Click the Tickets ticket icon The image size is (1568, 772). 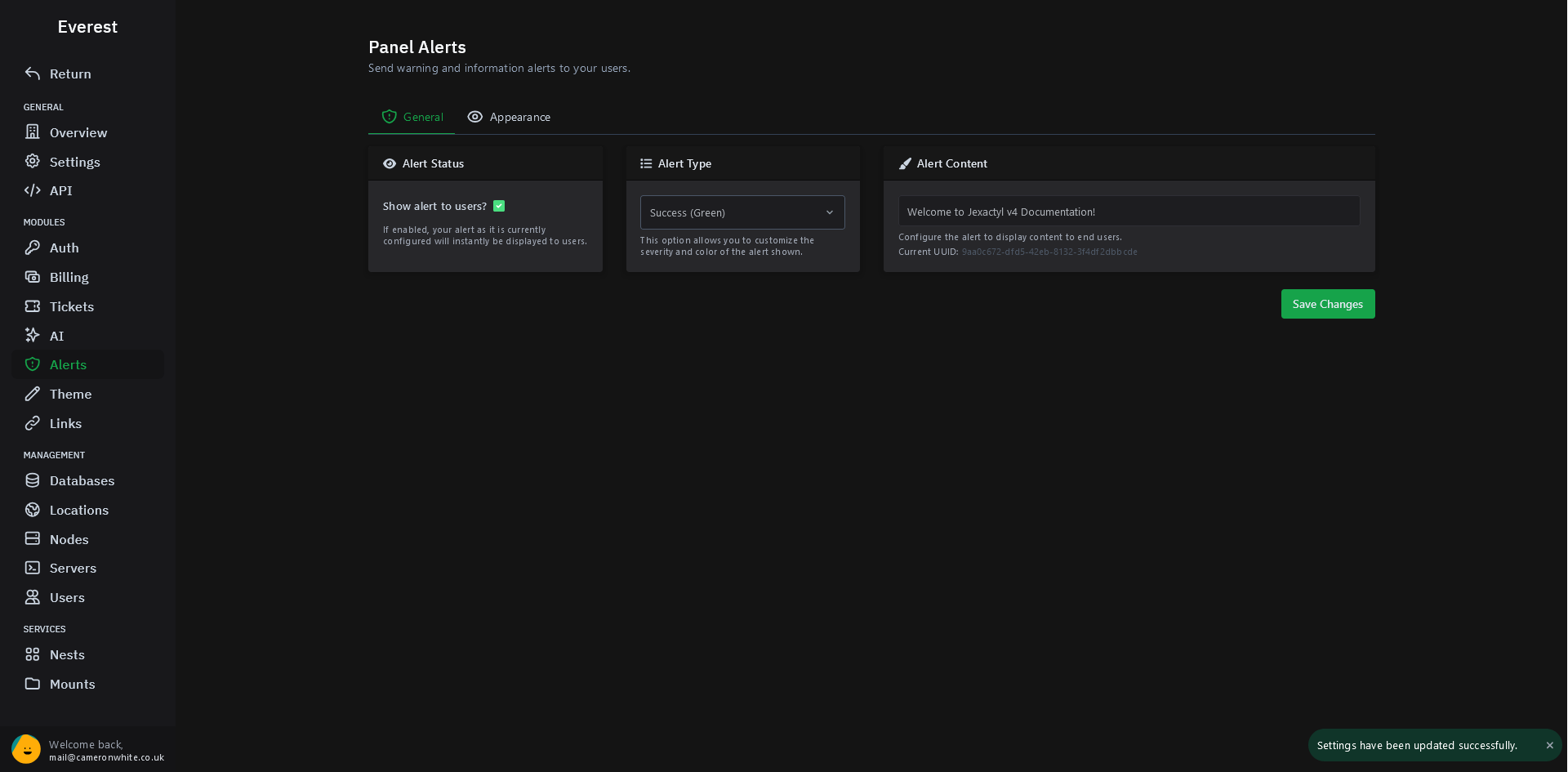pos(33,306)
